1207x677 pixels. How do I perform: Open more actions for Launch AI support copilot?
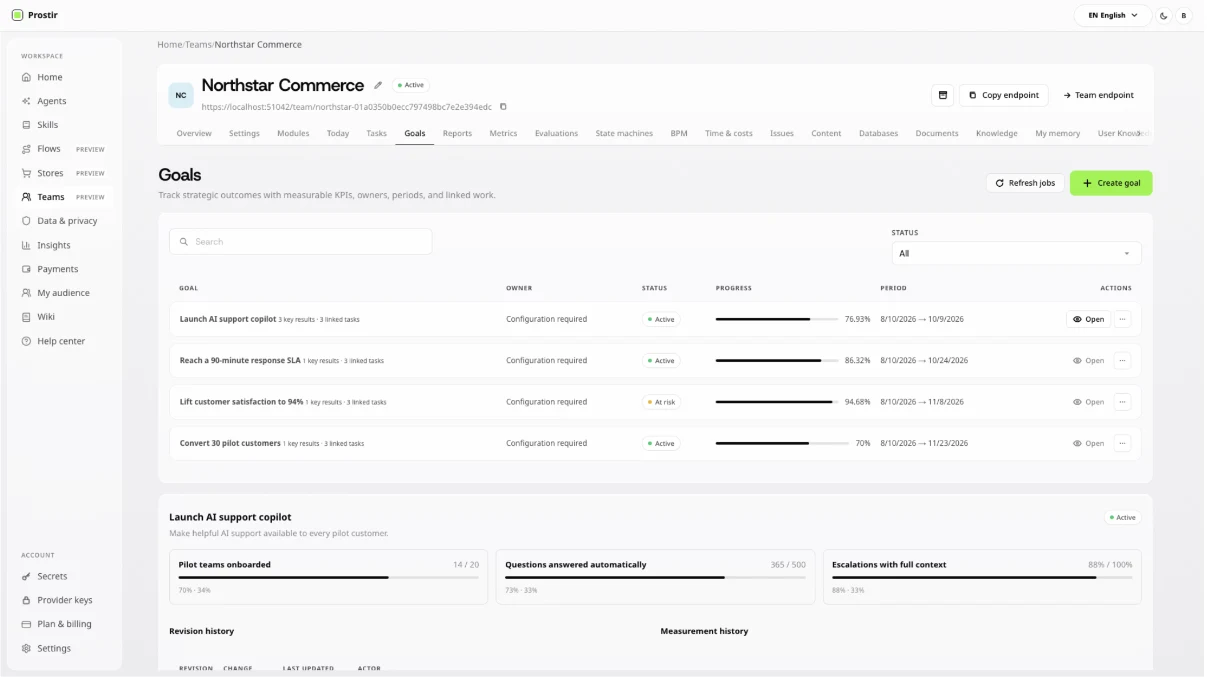[x=1122, y=319]
